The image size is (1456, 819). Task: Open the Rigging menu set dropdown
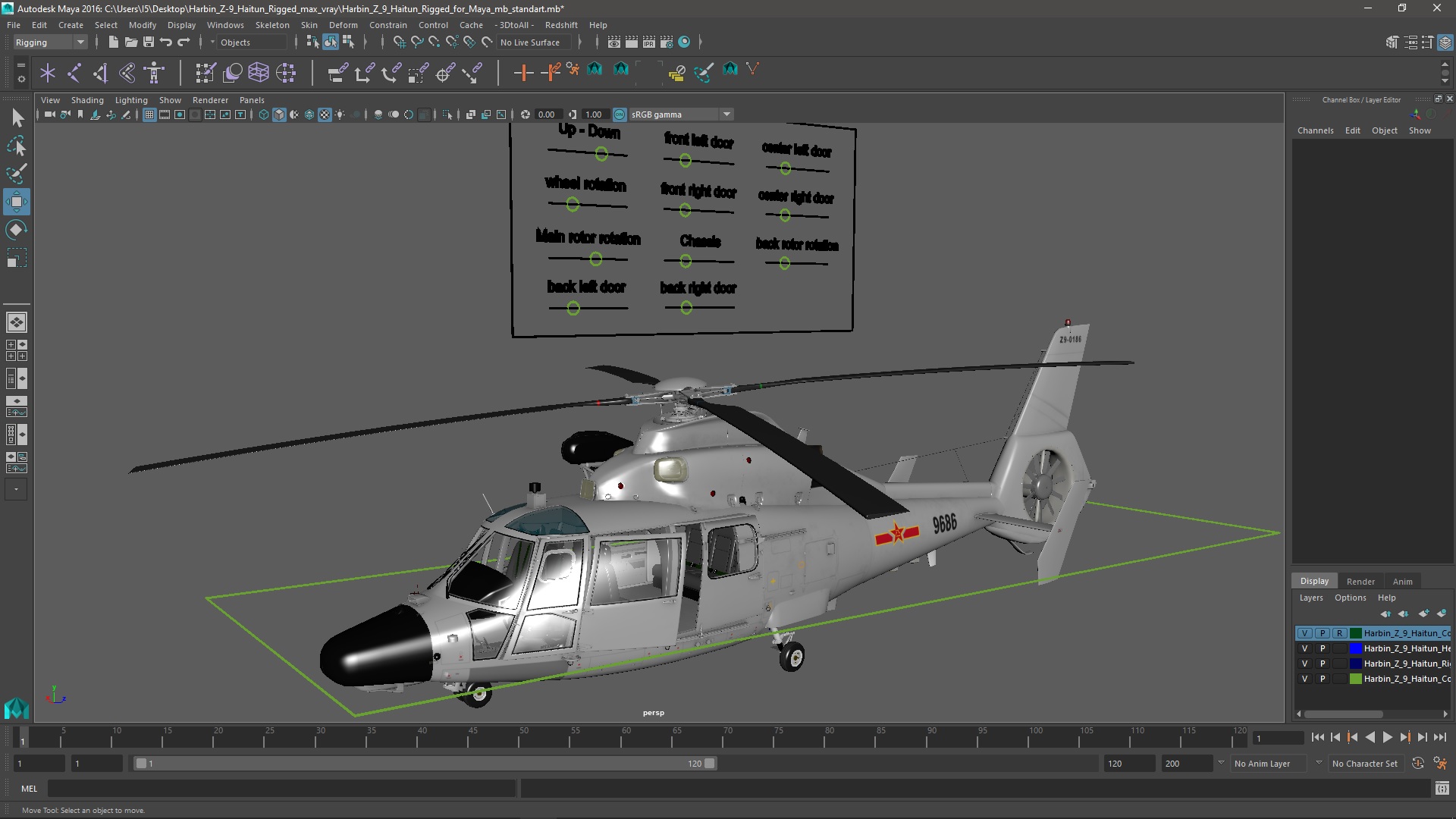point(50,42)
